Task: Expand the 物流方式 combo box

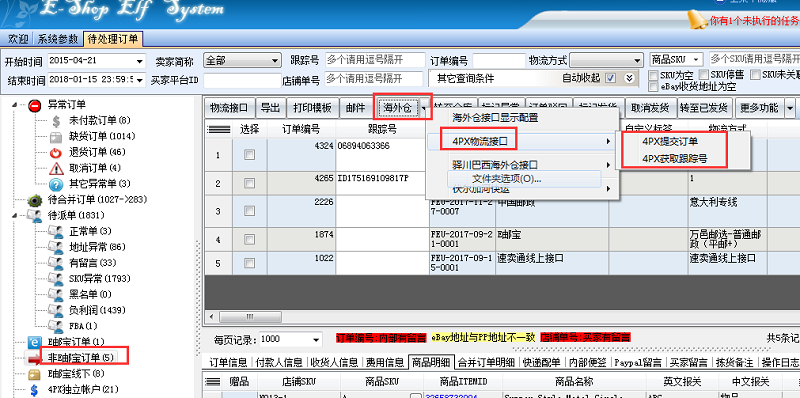Action: click(607, 60)
